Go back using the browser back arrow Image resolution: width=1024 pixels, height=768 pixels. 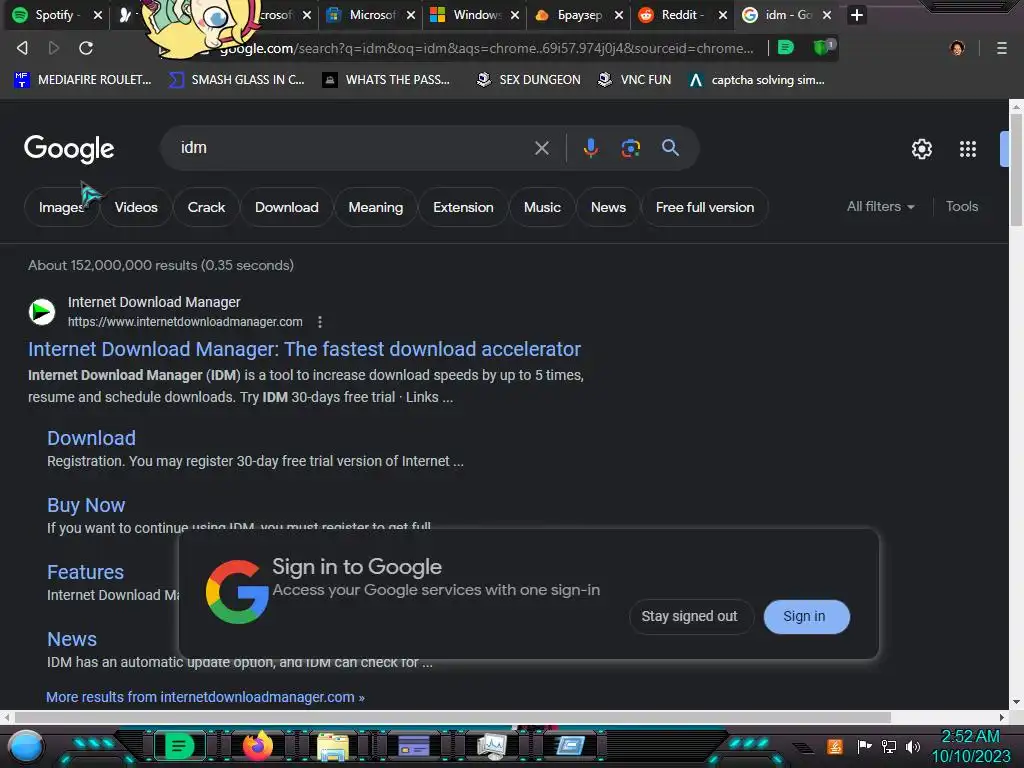pyautogui.click(x=22, y=48)
